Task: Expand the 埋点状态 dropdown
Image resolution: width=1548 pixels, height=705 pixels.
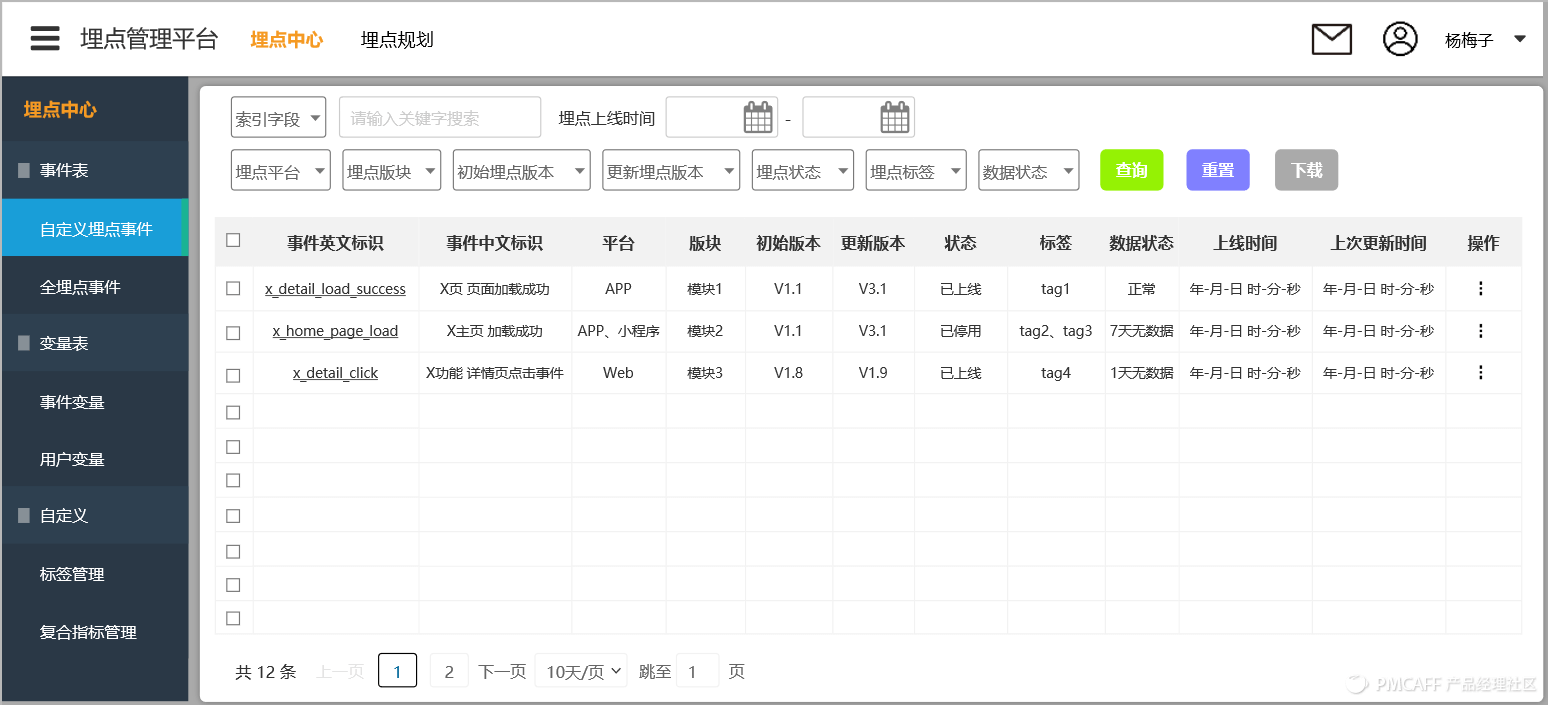Action: click(x=802, y=170)
